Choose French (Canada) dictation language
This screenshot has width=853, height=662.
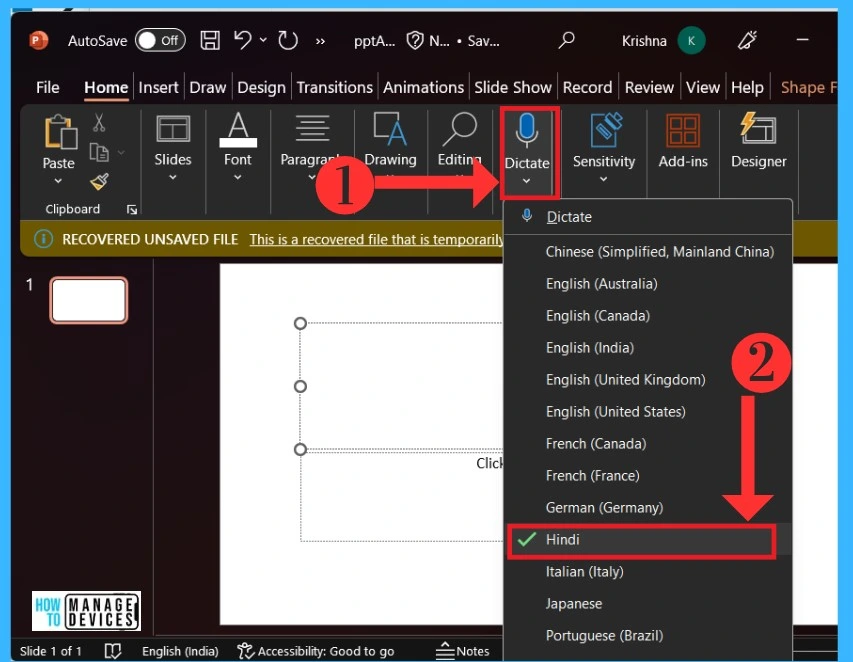(647, 443)
